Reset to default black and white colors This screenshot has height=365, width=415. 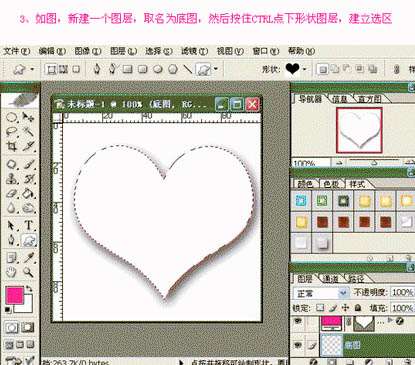pos(7,310)
